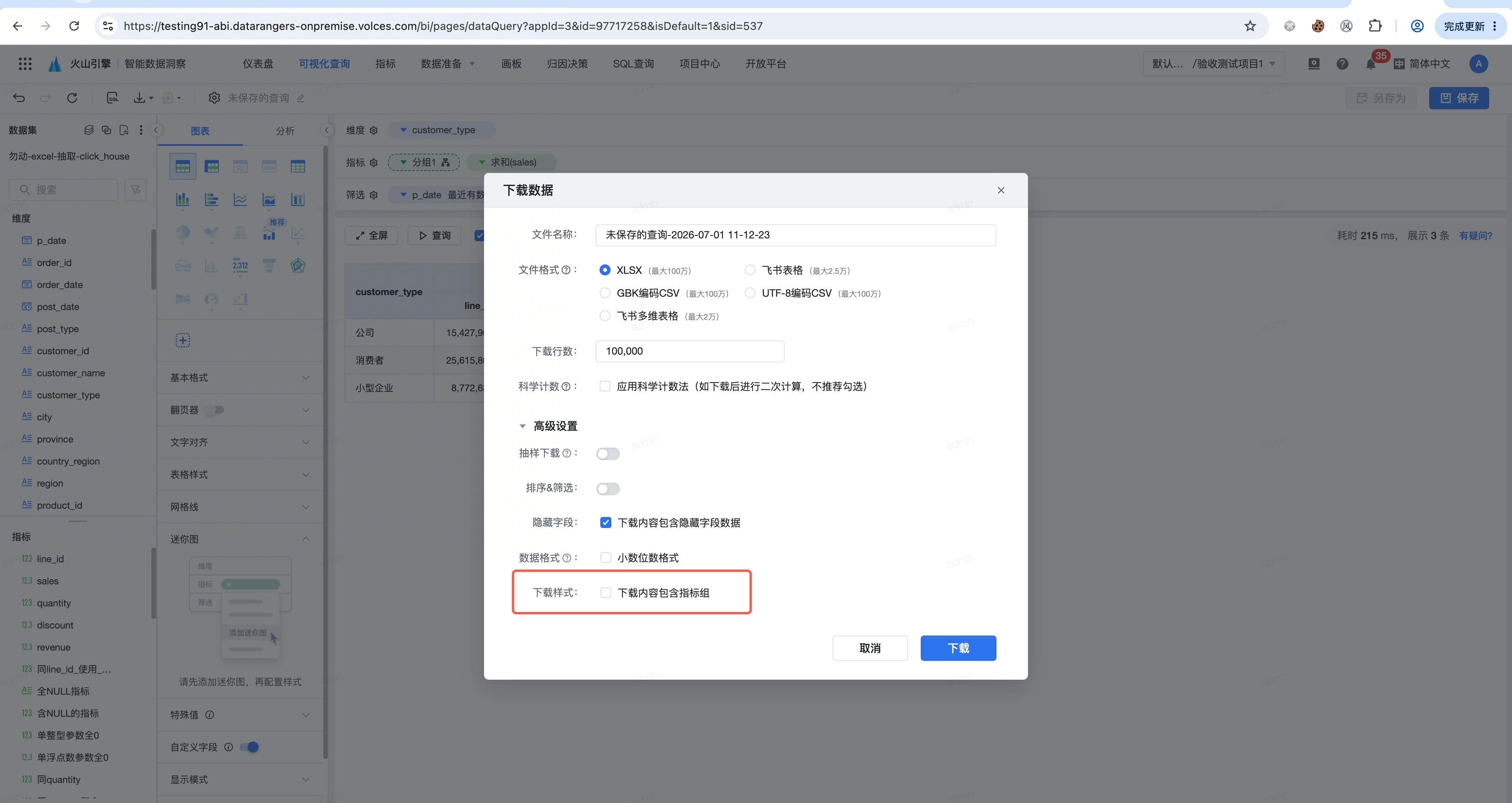Viewport: 1512px width, 803px height.
Task: Check the 小数位数格式 option
Action: click(x=605, y=557)
